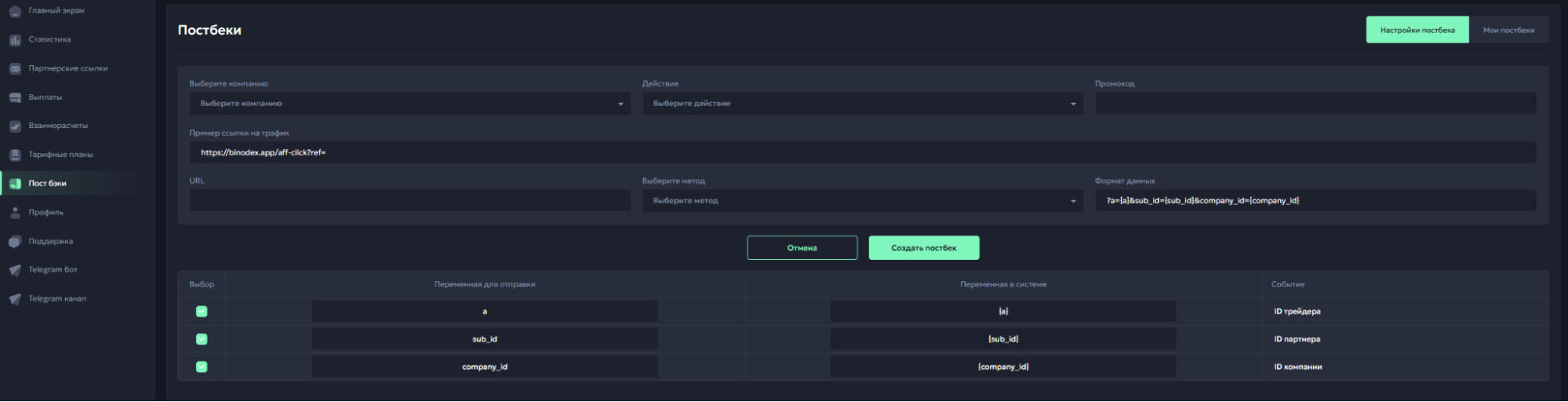Select the Пост бэки menu entry
The width and height of the screenshot is (1568, 402).
pyautogui.click(x=48, y=184)
